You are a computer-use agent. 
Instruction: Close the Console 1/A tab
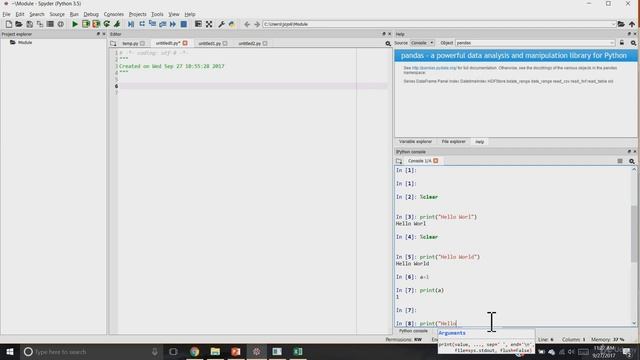[436, 161]
